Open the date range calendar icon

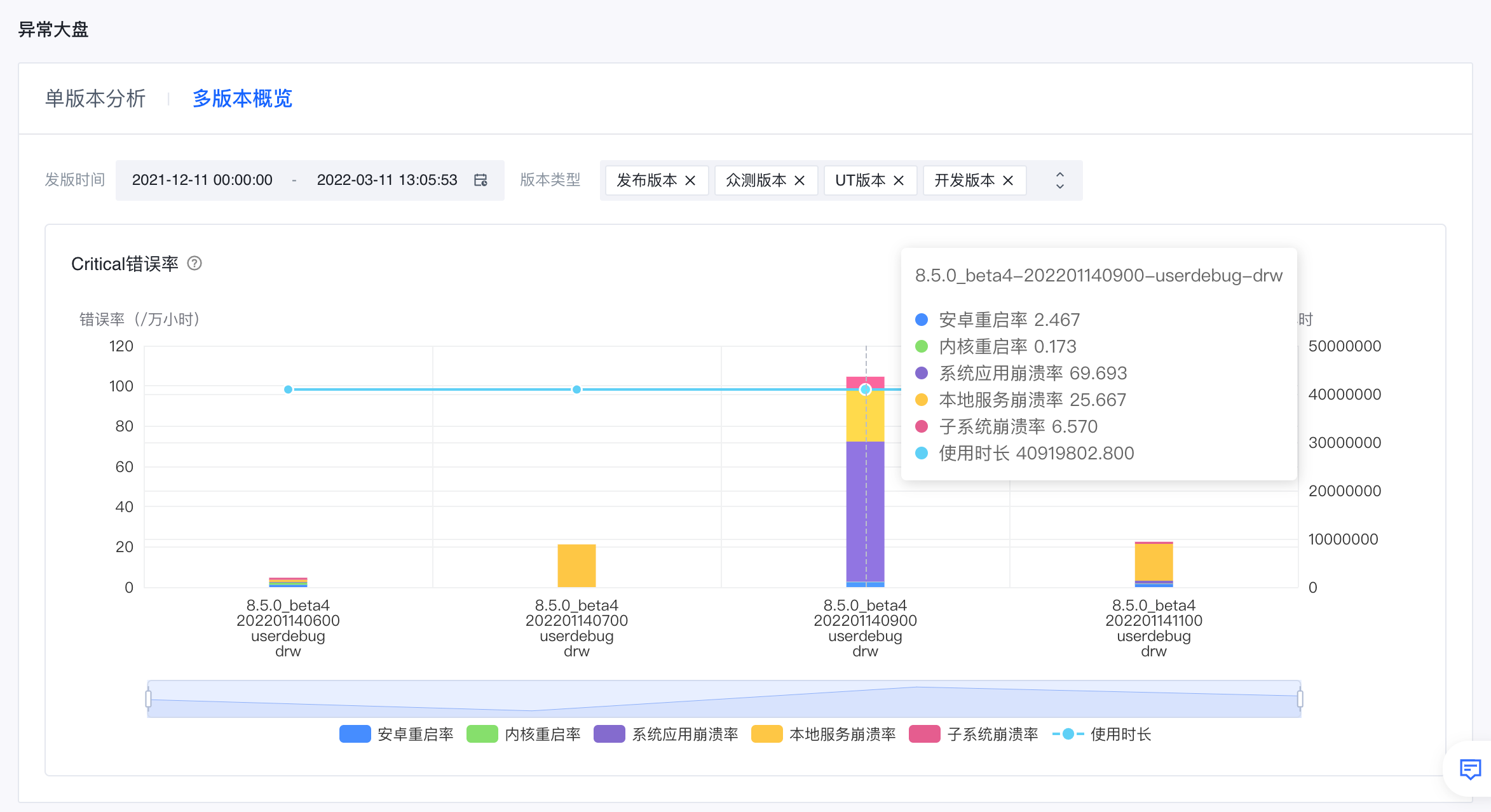pyautogui.click(x=480, y=180)
